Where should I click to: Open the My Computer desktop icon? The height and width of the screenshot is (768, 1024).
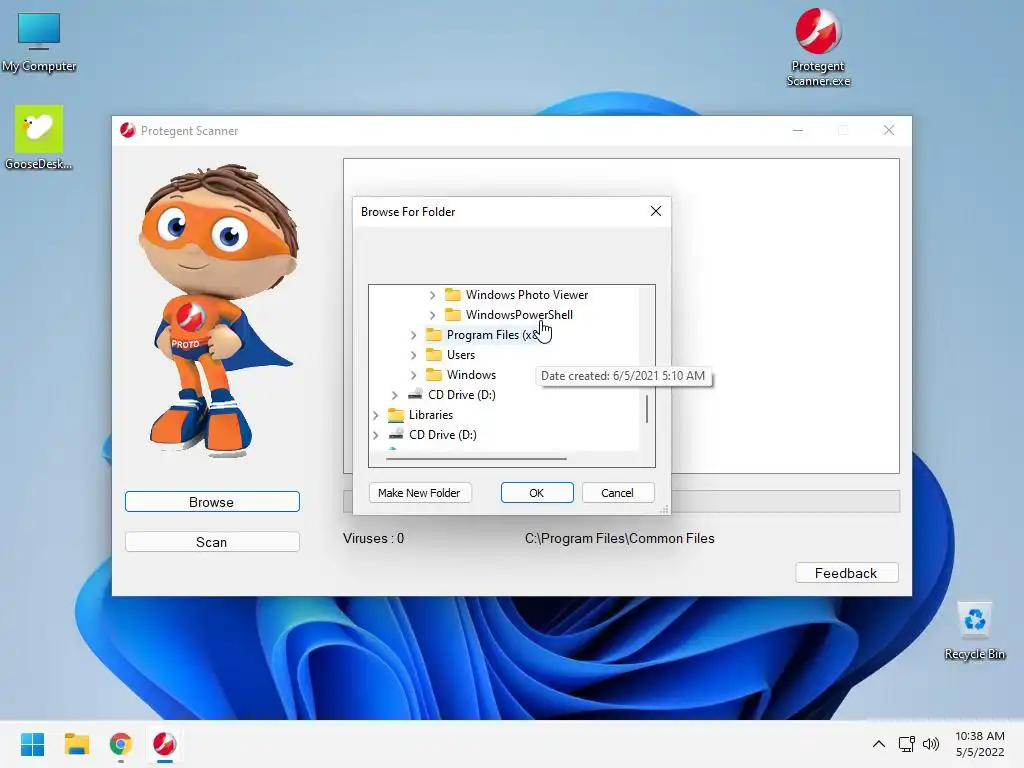39,42
